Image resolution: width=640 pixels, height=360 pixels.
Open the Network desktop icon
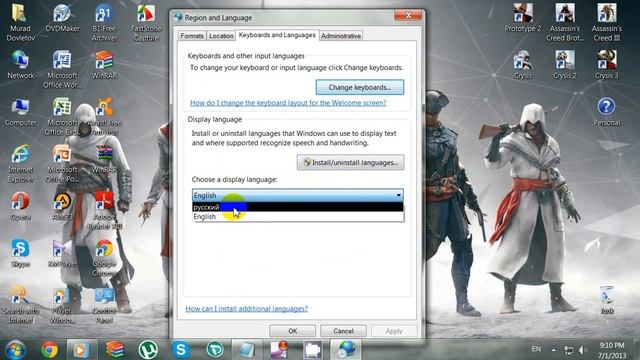point(20,64)
